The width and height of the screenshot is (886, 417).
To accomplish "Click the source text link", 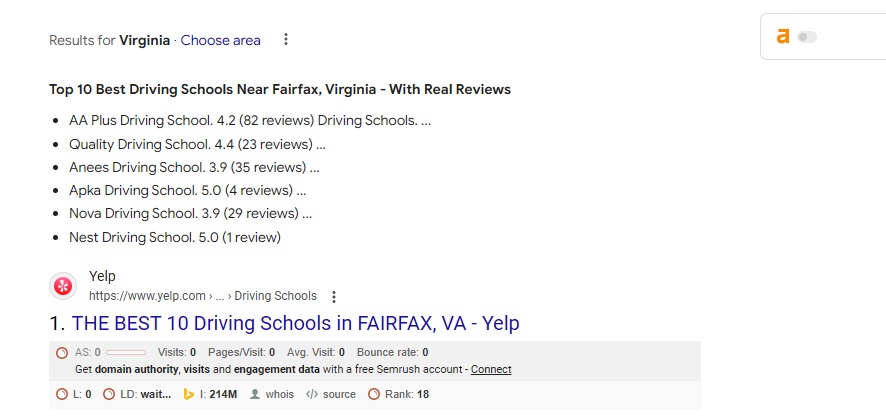I will coord(339,395).
